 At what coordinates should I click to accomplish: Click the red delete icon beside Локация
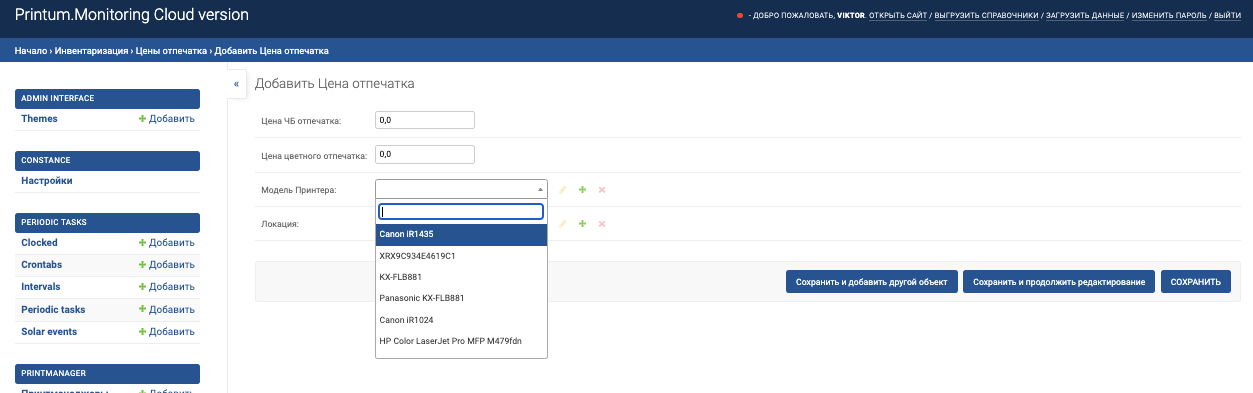pos(602,223)
